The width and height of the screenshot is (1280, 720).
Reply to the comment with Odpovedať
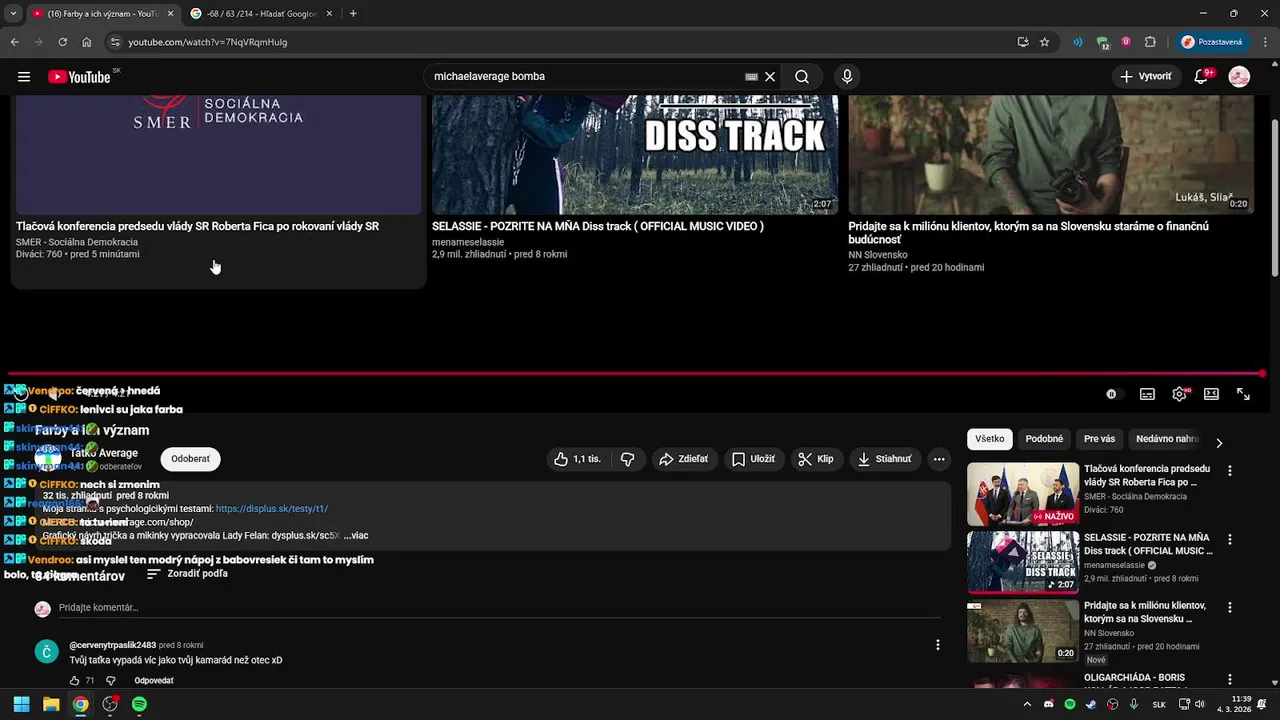point(154,681)
